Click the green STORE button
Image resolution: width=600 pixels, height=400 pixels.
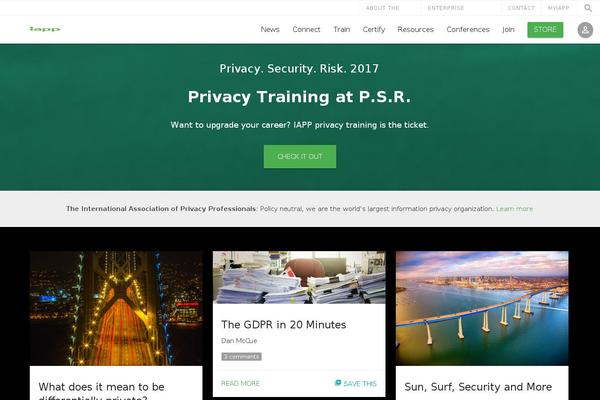point(545,30)
